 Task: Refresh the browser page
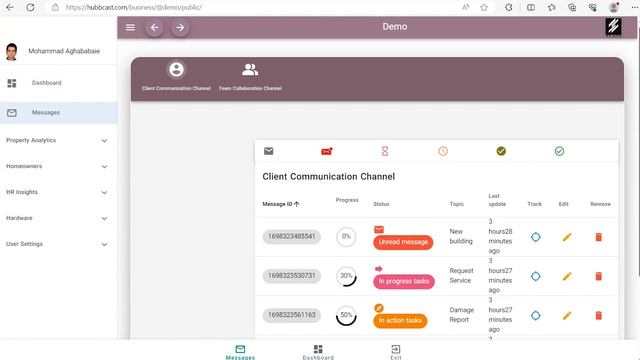pyautogui.click(x=30, y=7)
